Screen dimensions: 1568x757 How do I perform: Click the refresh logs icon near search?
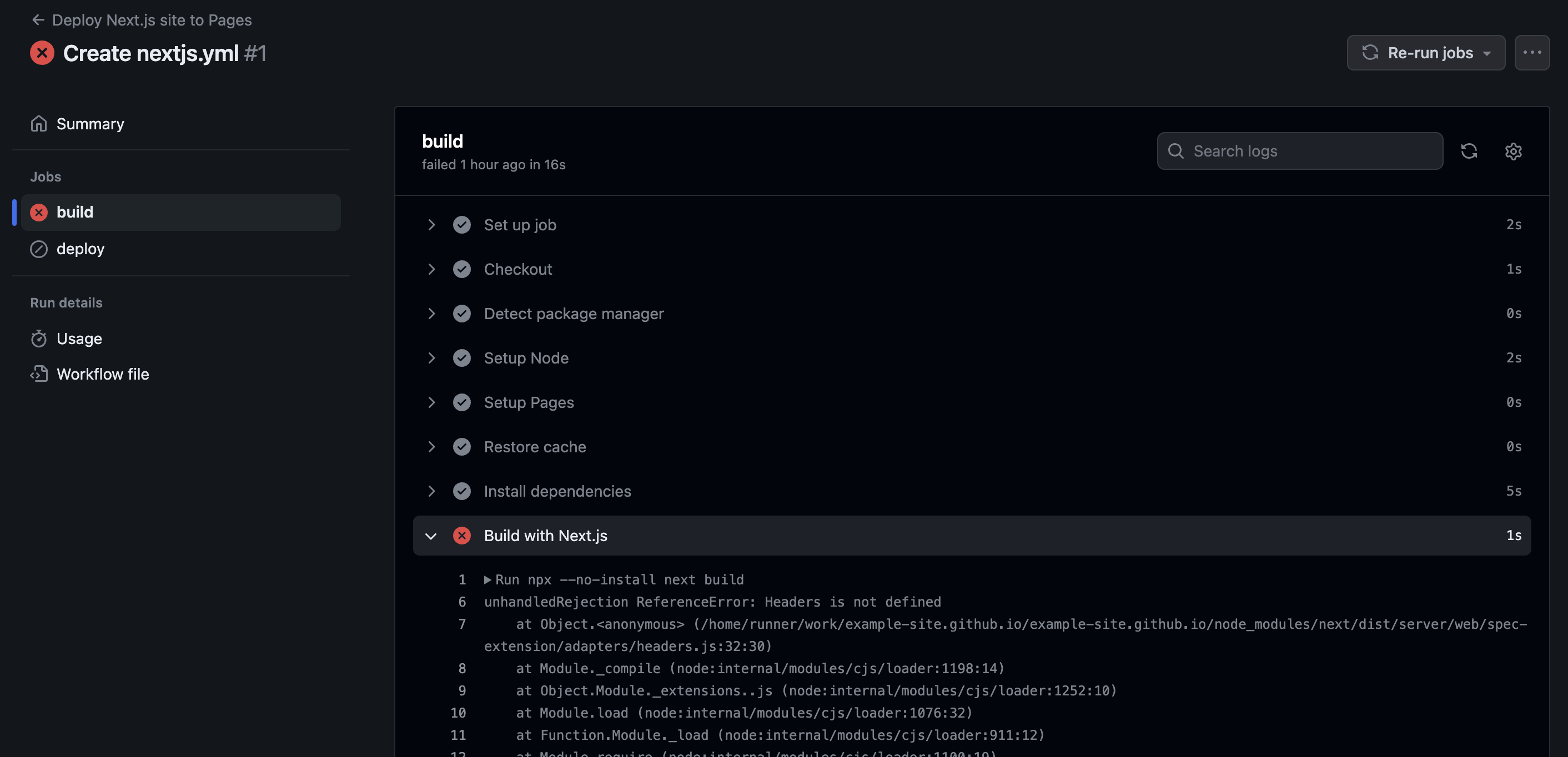pyautogui.click(x=1469, y=151)
